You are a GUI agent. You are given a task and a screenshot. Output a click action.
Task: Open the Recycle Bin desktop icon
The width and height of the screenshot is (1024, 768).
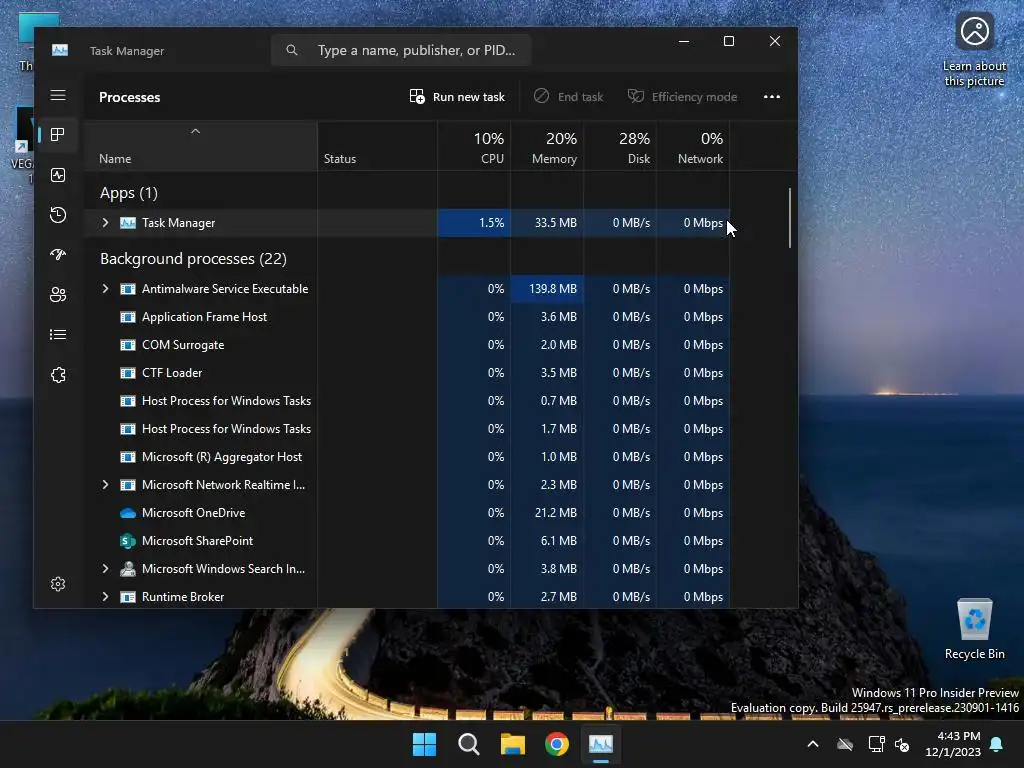[x=974, y=629]
